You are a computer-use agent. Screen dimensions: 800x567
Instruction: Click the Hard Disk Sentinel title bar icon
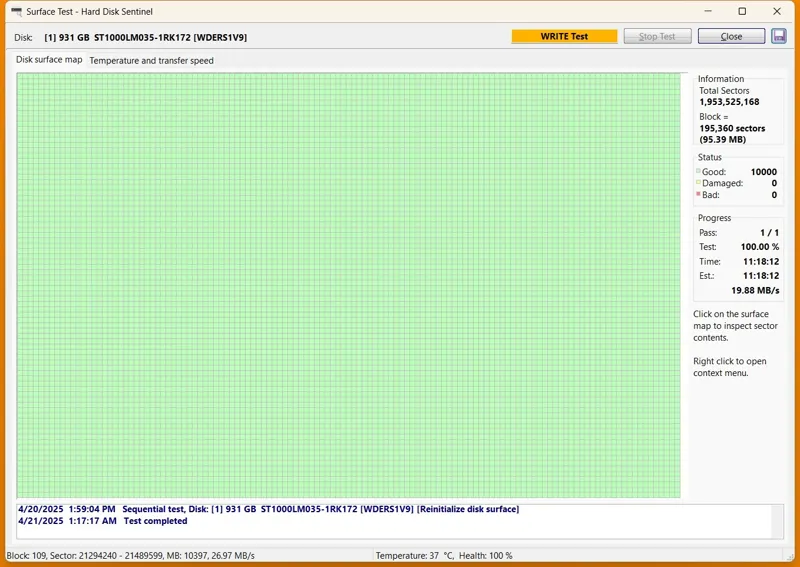pyautogui.click(x=15, y=12)
